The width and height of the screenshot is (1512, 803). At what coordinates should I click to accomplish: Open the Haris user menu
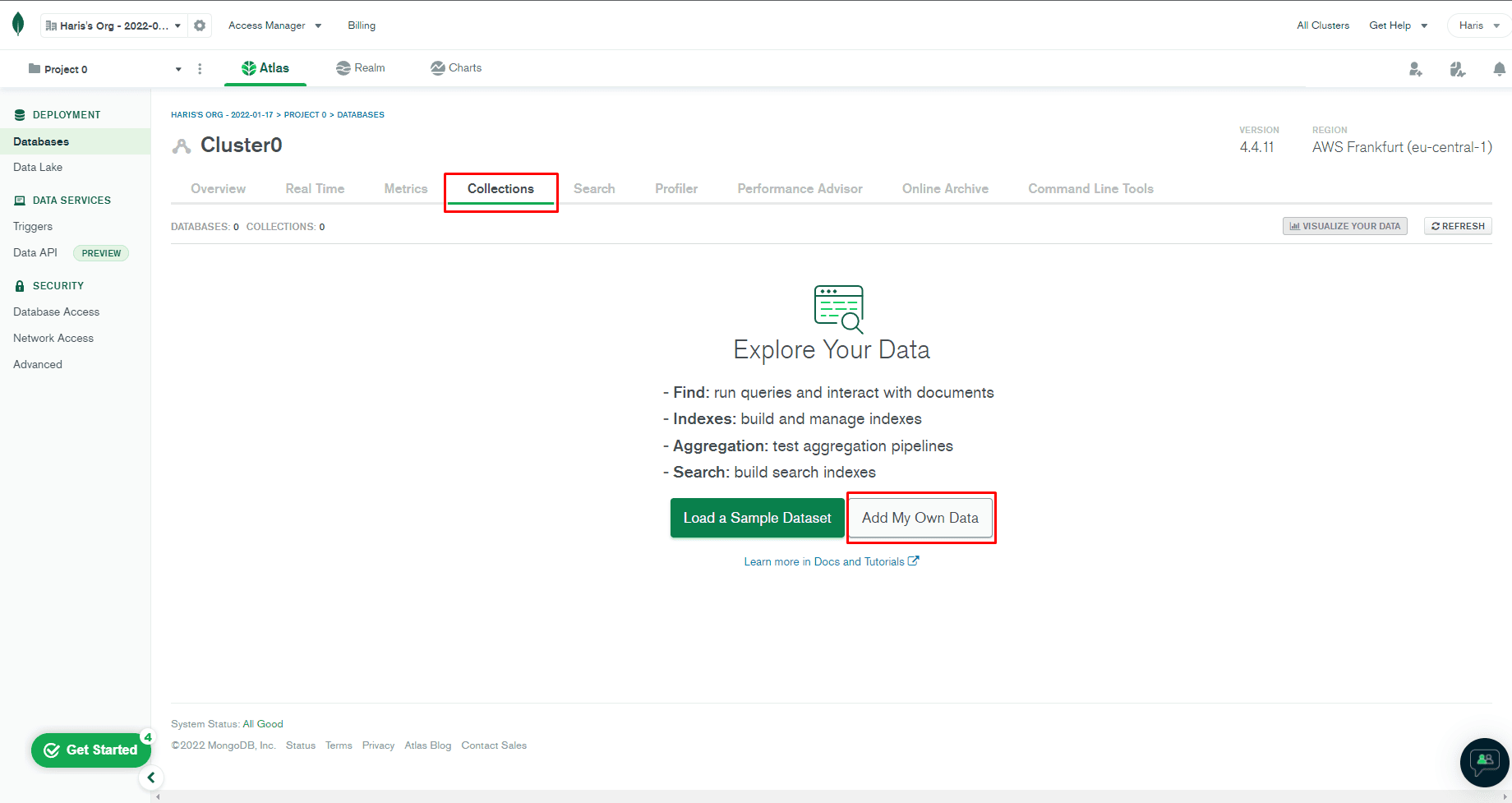pos(1478,25)
